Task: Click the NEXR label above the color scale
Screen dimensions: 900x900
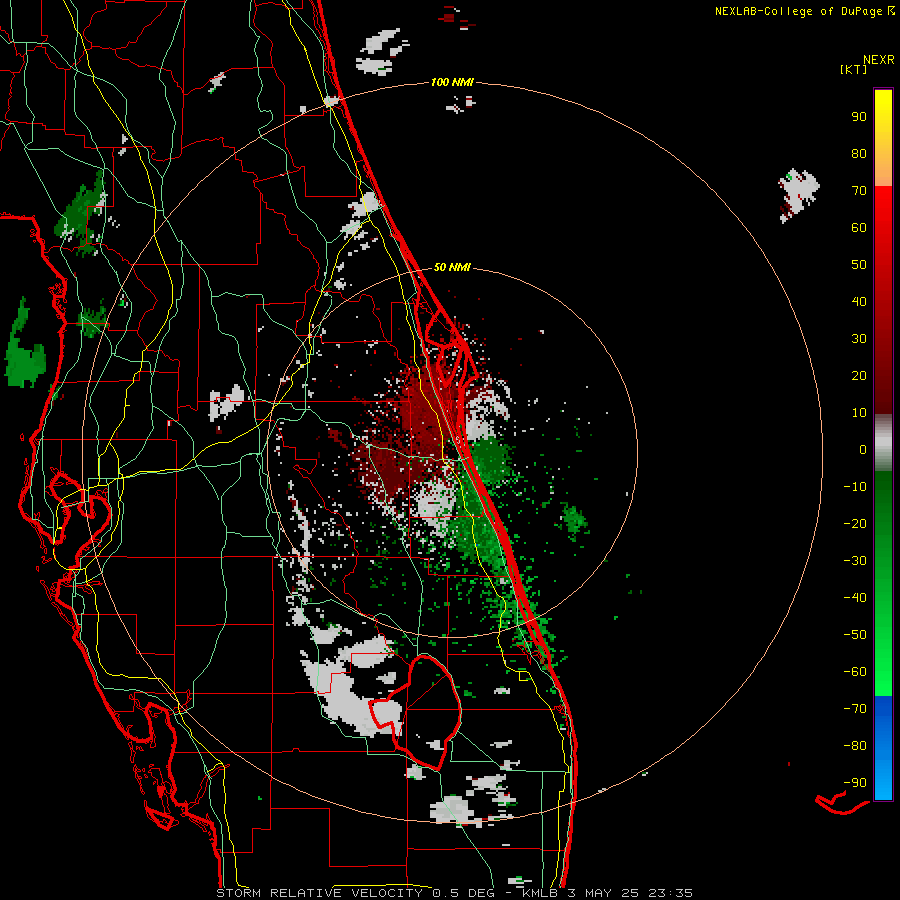Action: click(x=879, y=60)
